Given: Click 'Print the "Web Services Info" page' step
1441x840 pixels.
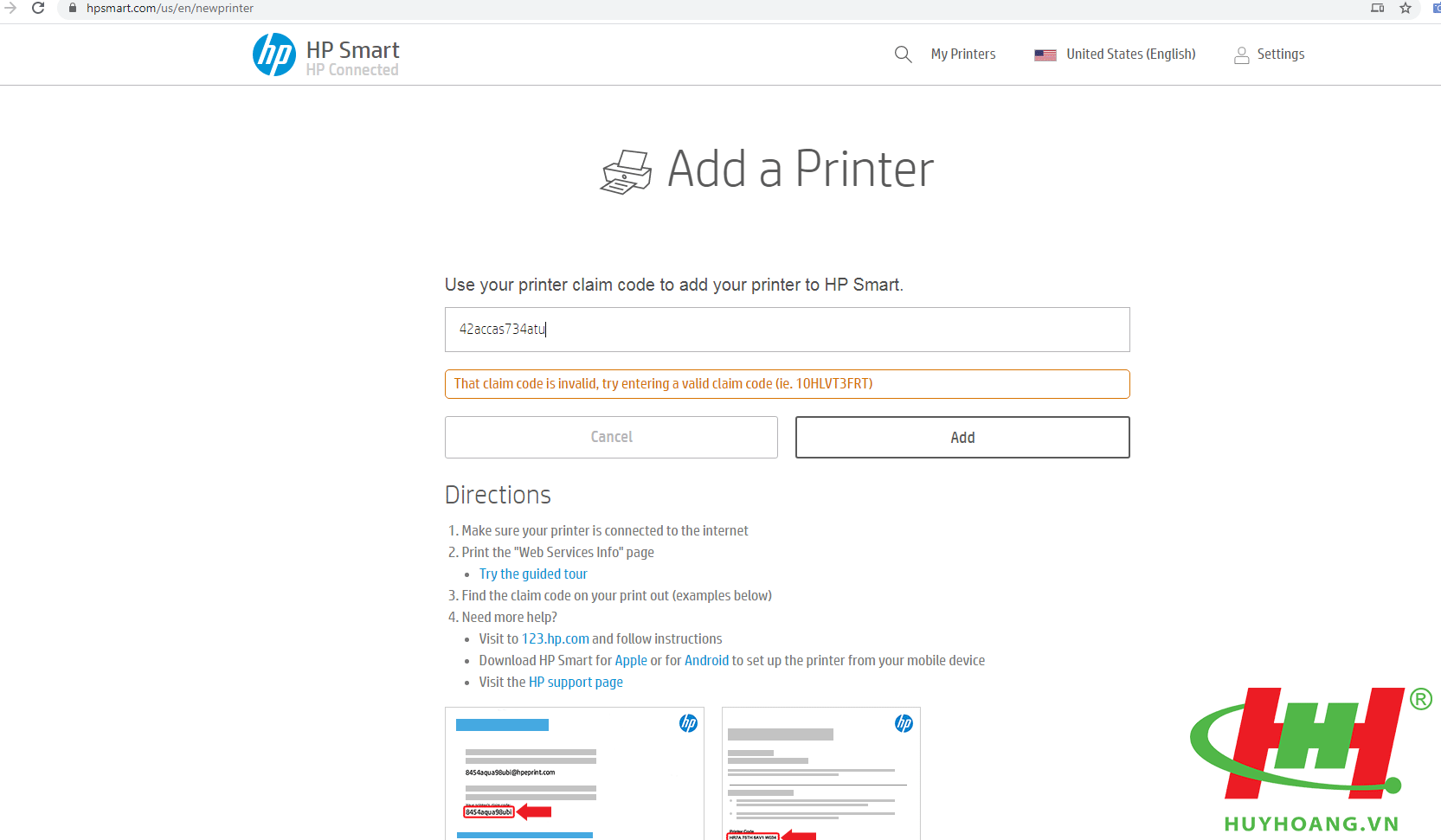Looking at the screenshot, I should click(557, 552).
